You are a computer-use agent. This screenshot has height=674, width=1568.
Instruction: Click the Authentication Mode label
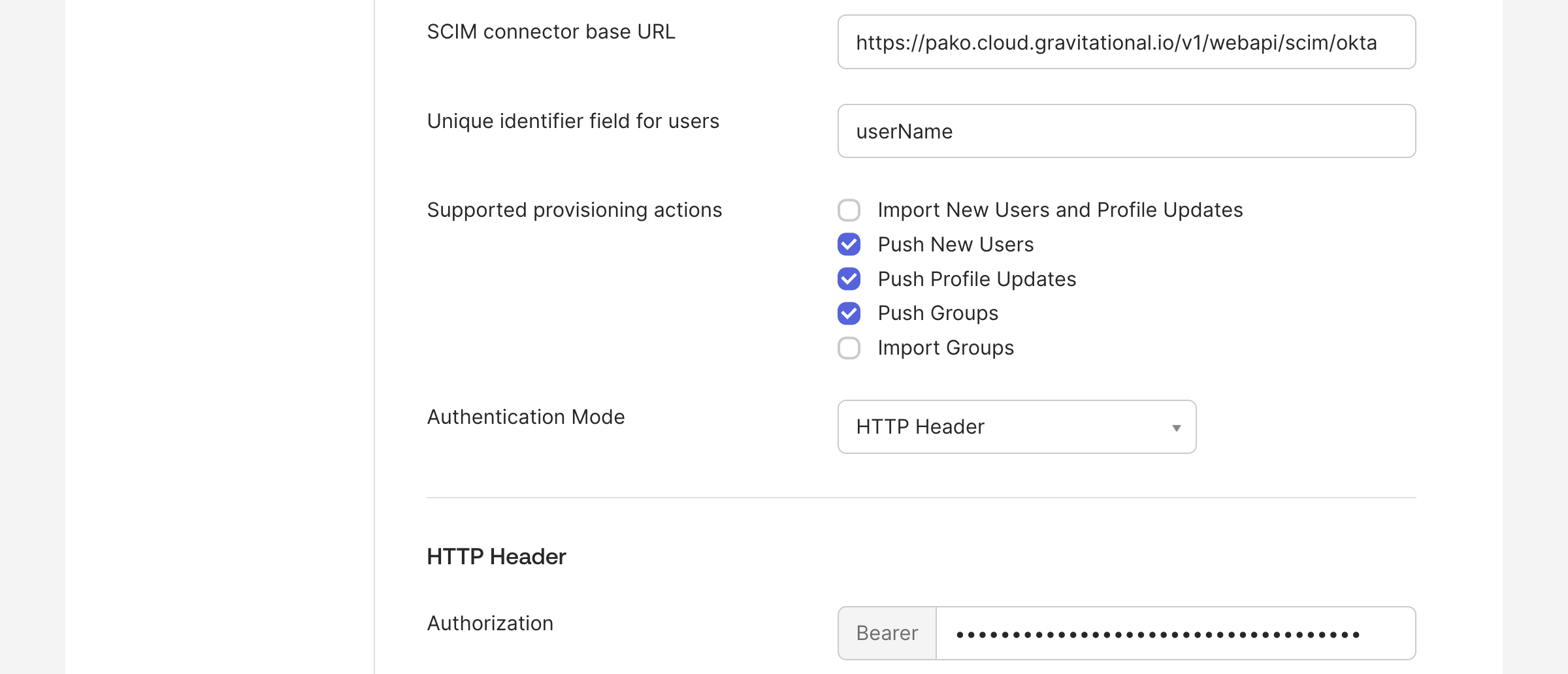click(x=525, y=416)
